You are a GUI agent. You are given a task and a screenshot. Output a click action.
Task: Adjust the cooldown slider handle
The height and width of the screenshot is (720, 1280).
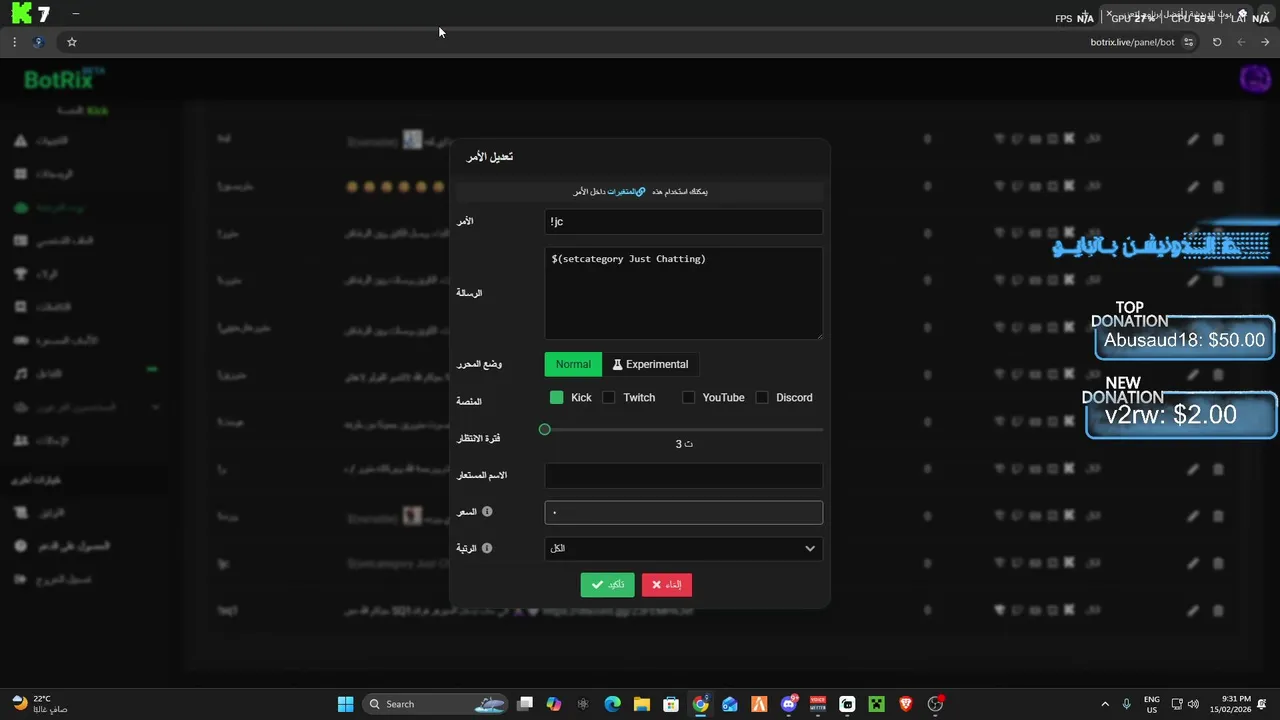click(x=545, y=430)
